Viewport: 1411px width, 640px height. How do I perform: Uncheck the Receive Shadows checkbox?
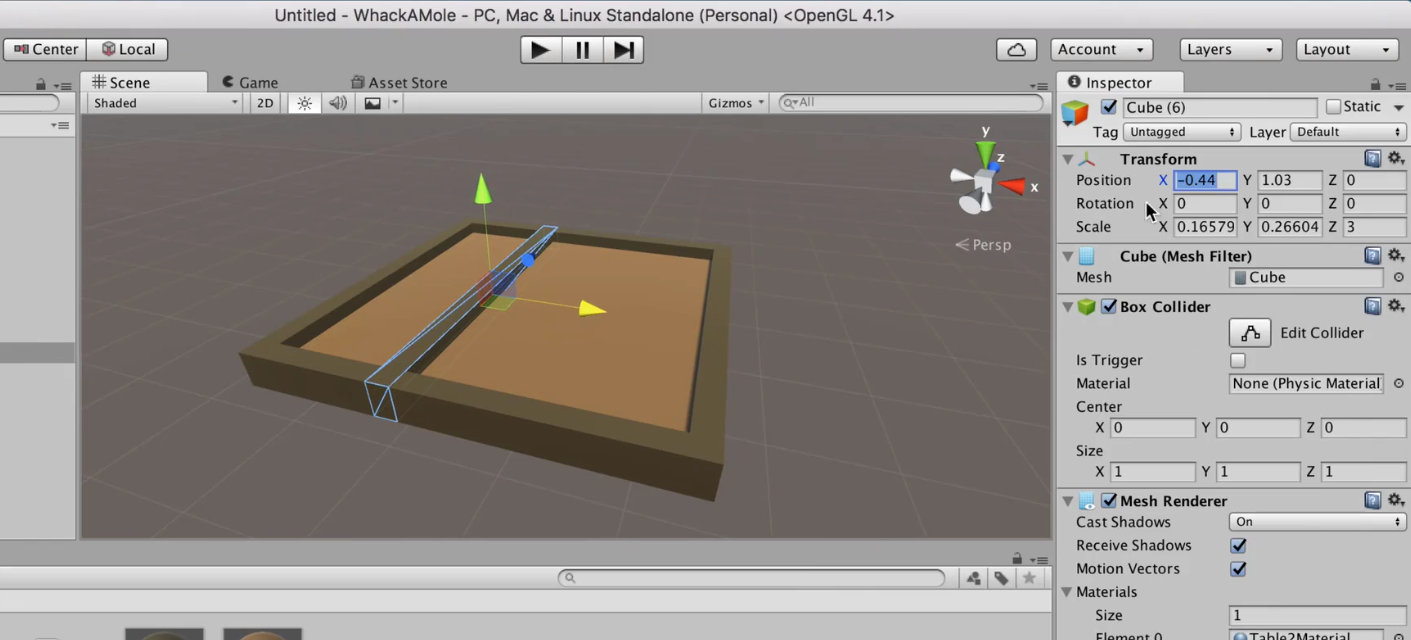[x=1238, y=545]
